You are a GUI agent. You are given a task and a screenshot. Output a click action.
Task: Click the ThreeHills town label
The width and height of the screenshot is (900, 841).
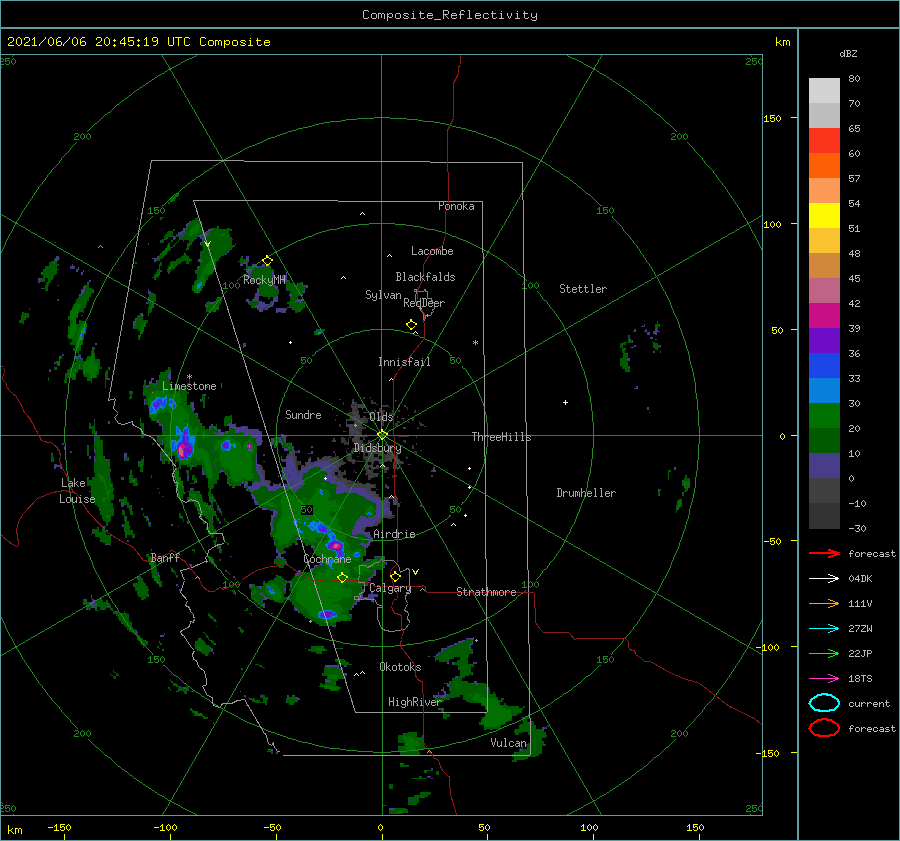click(501, 437)
